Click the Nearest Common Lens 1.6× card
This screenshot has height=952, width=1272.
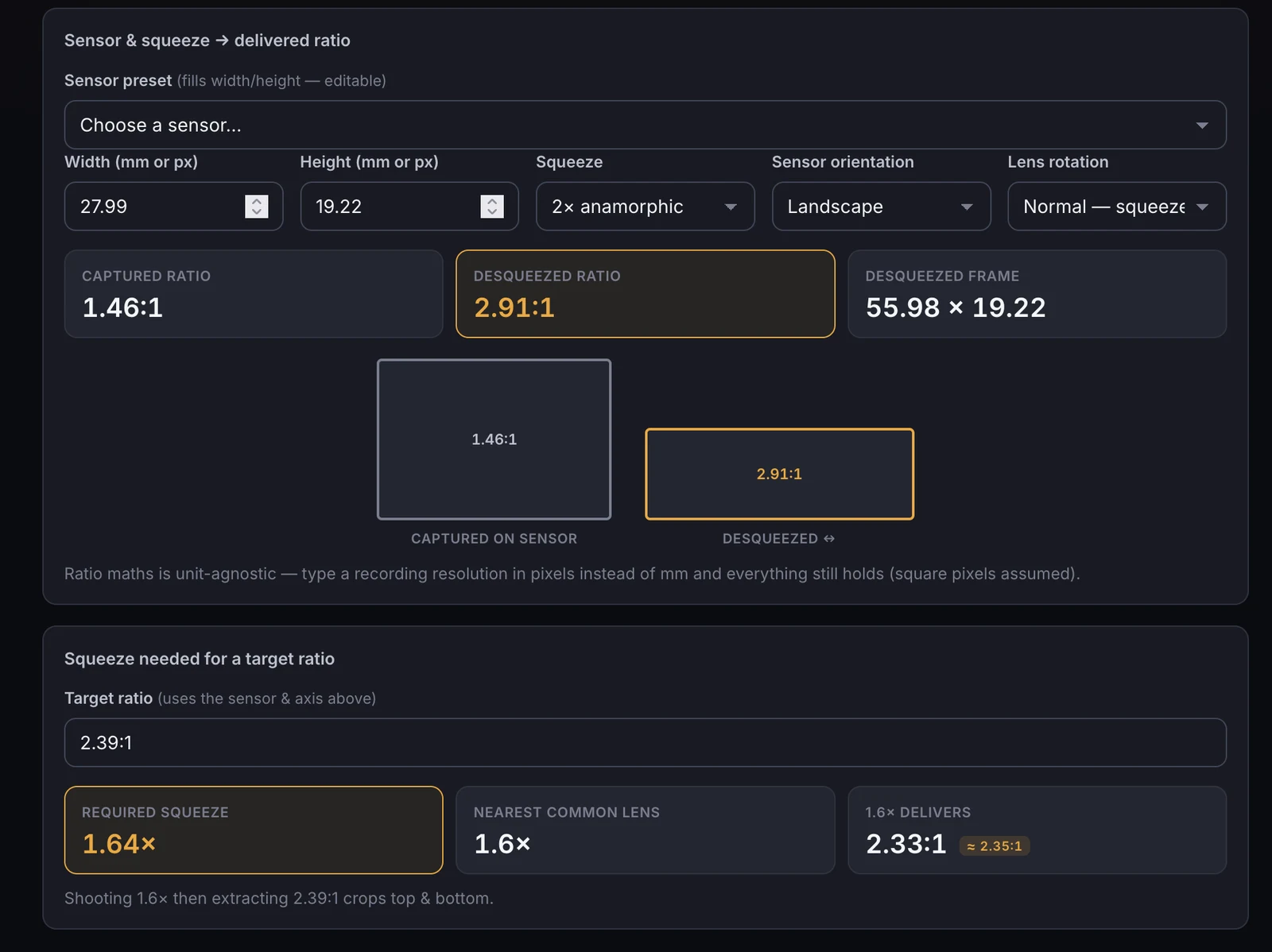645,830
